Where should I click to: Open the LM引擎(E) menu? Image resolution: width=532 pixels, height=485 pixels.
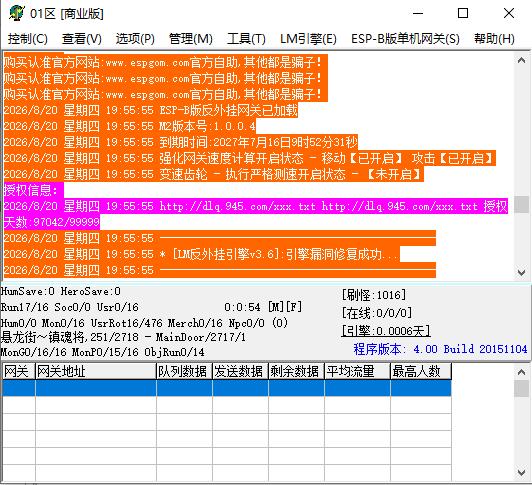pyautogui.click(x=308, y=39)
